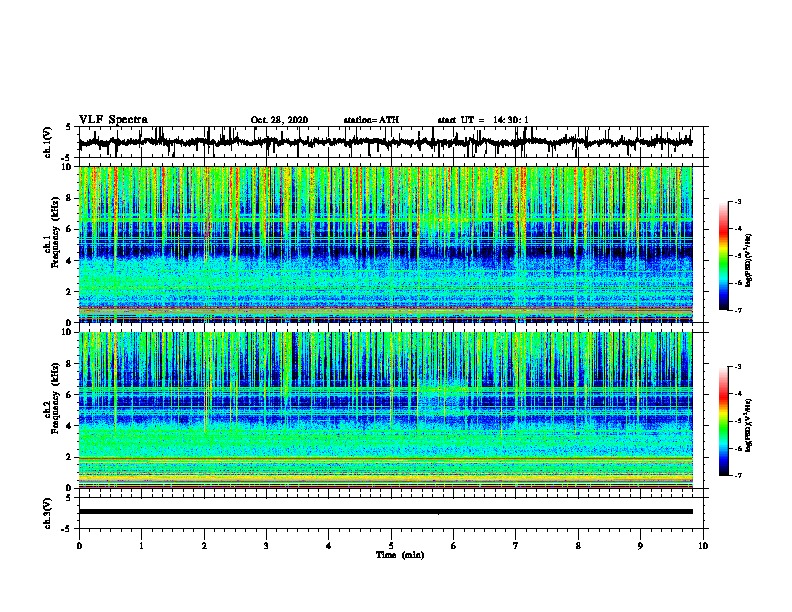This screenshot has width=792, height=612.
Task: Click the "4" kHz tick on ch.1 frequency axis
Action: 71,261
